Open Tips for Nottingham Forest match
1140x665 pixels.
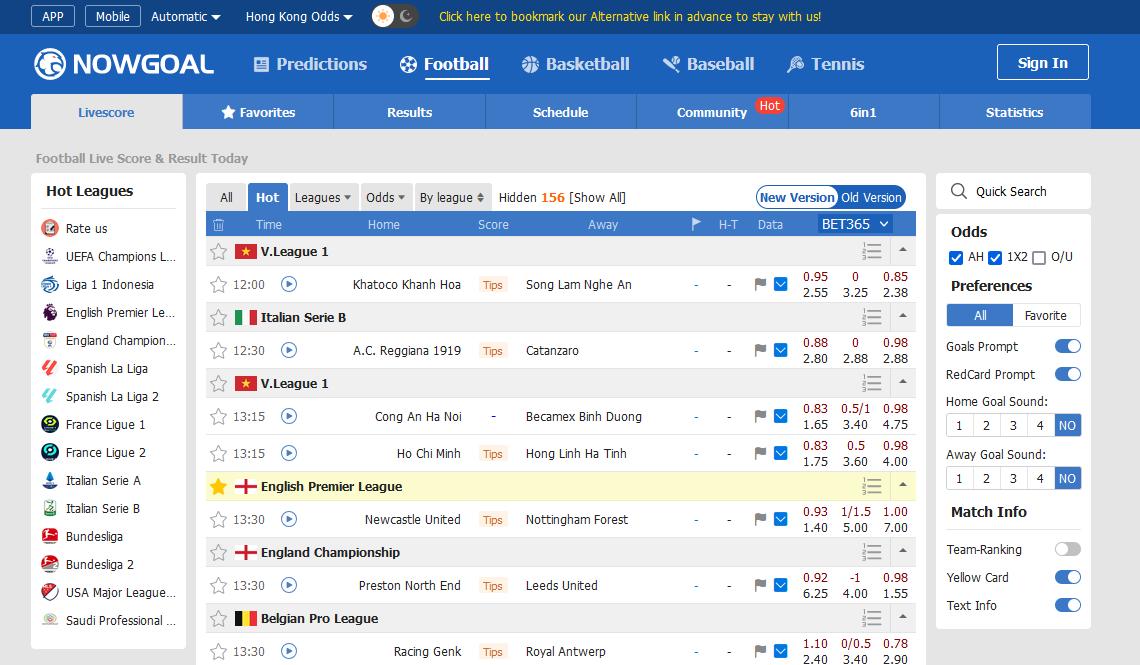coord(492,520)
